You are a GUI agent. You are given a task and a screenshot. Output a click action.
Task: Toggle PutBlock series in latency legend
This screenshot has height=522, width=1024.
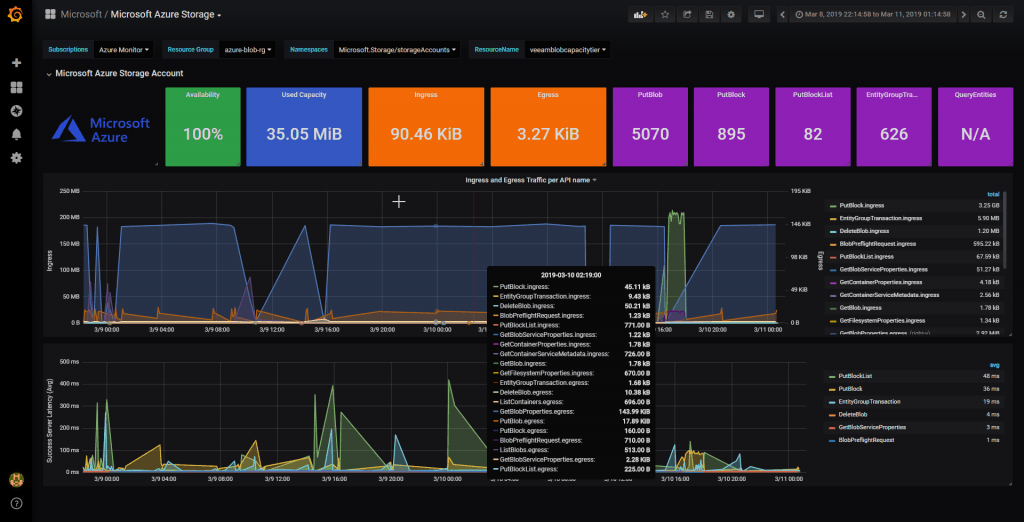click(x=850, y=389)
